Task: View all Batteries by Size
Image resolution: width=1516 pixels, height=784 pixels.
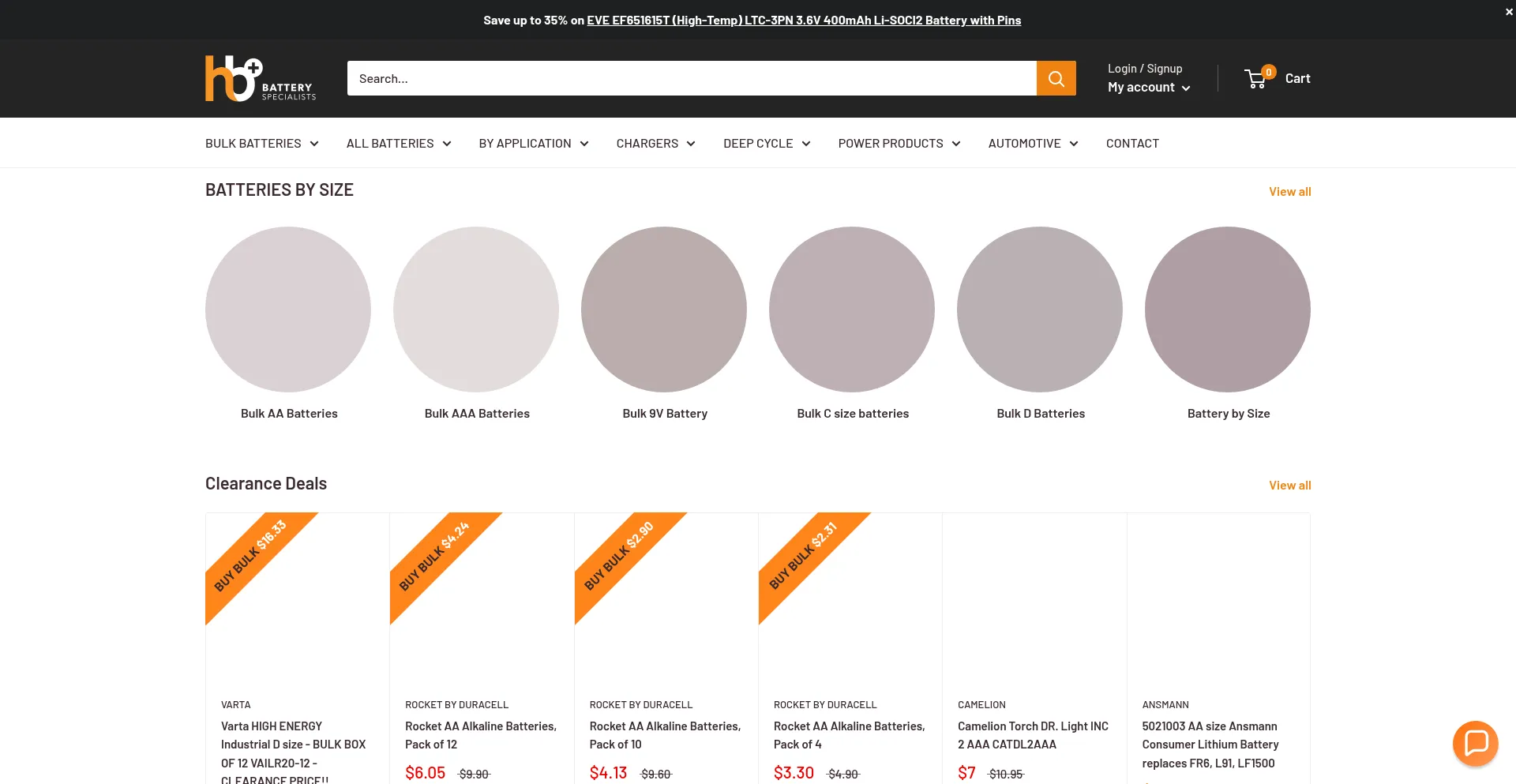Action: (1290, 192)
